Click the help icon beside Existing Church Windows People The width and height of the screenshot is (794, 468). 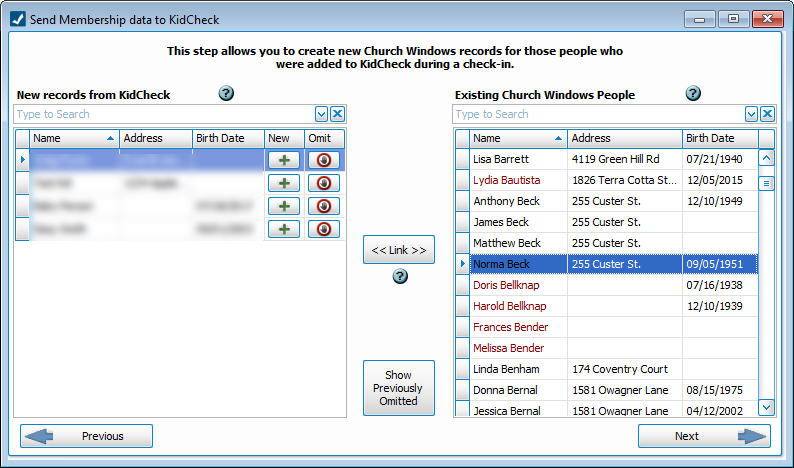tap(693, 94)
